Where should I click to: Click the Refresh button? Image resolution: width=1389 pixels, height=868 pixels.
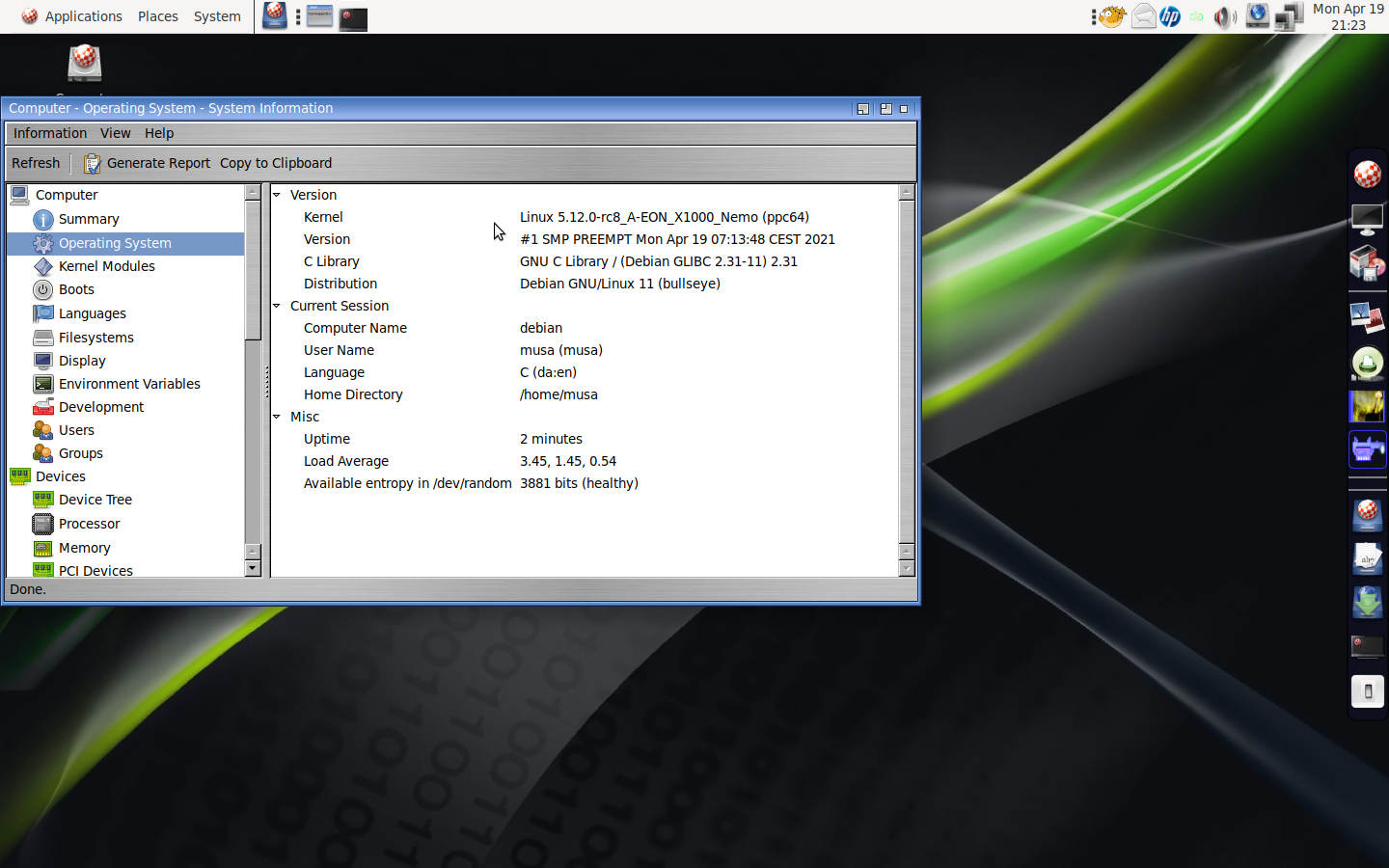(x=36, y=163)
